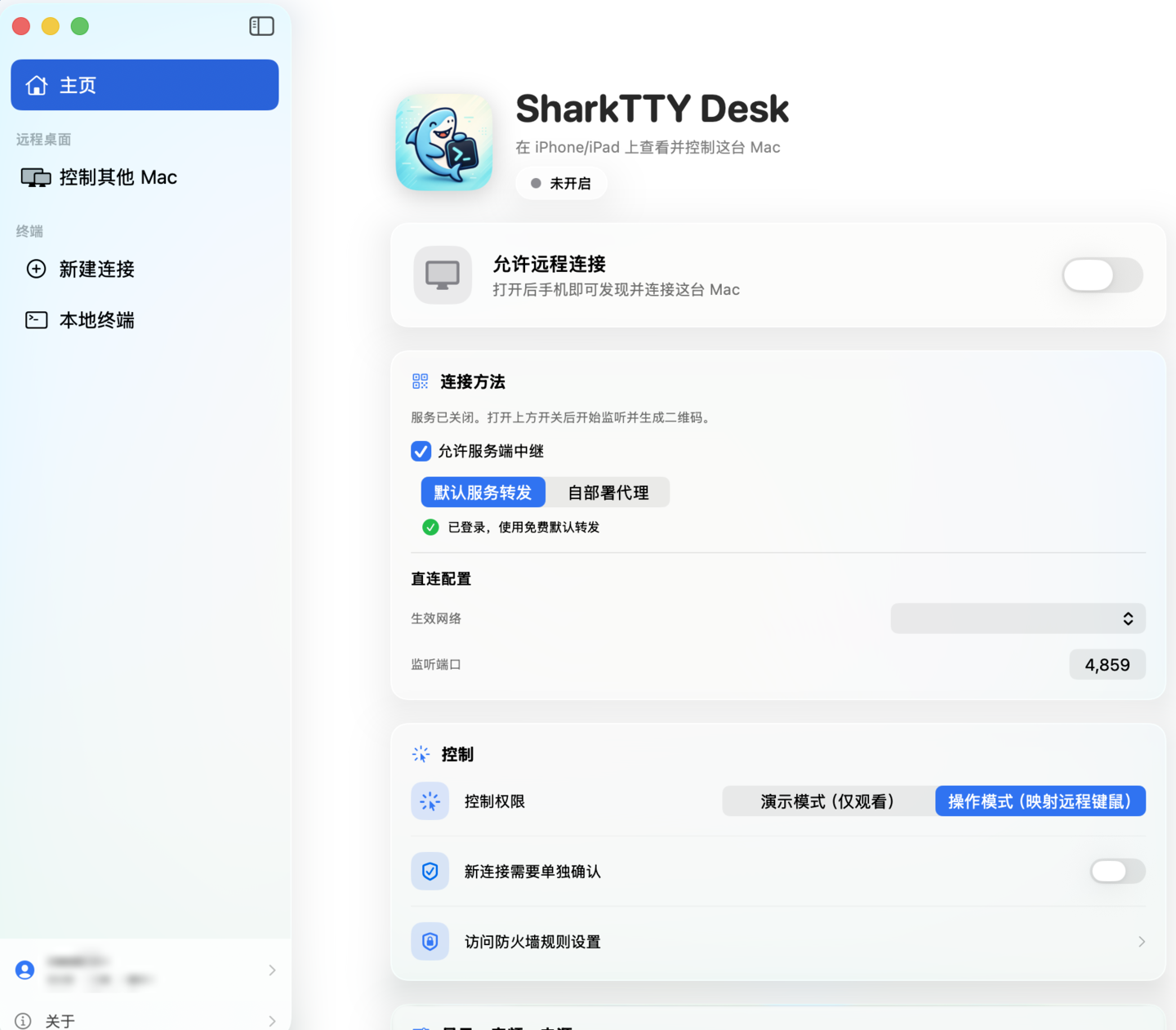This screenshot has width=1176, height=1030.
Task: Click the user account avatar icon
Action: tap(25, 970)
